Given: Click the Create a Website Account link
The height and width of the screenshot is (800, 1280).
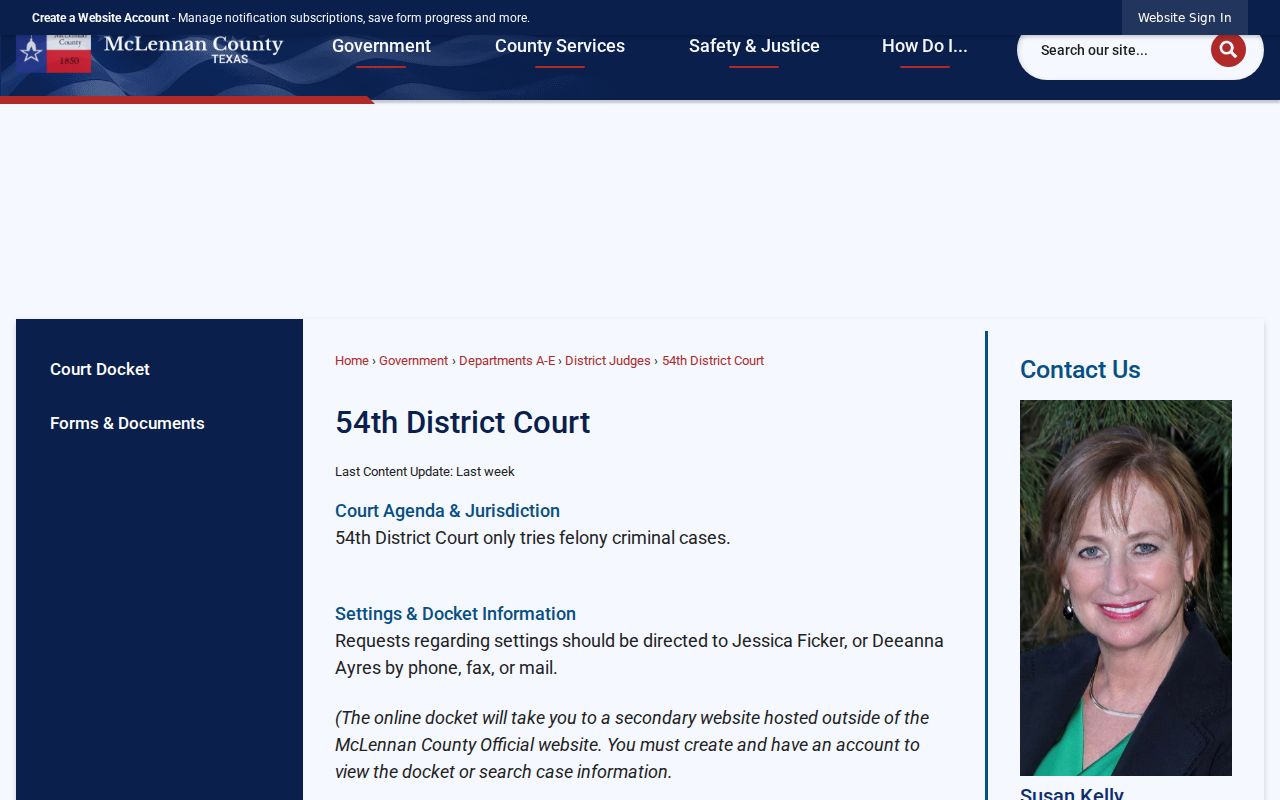Looking at the screenshot, I should click(100, 18).
